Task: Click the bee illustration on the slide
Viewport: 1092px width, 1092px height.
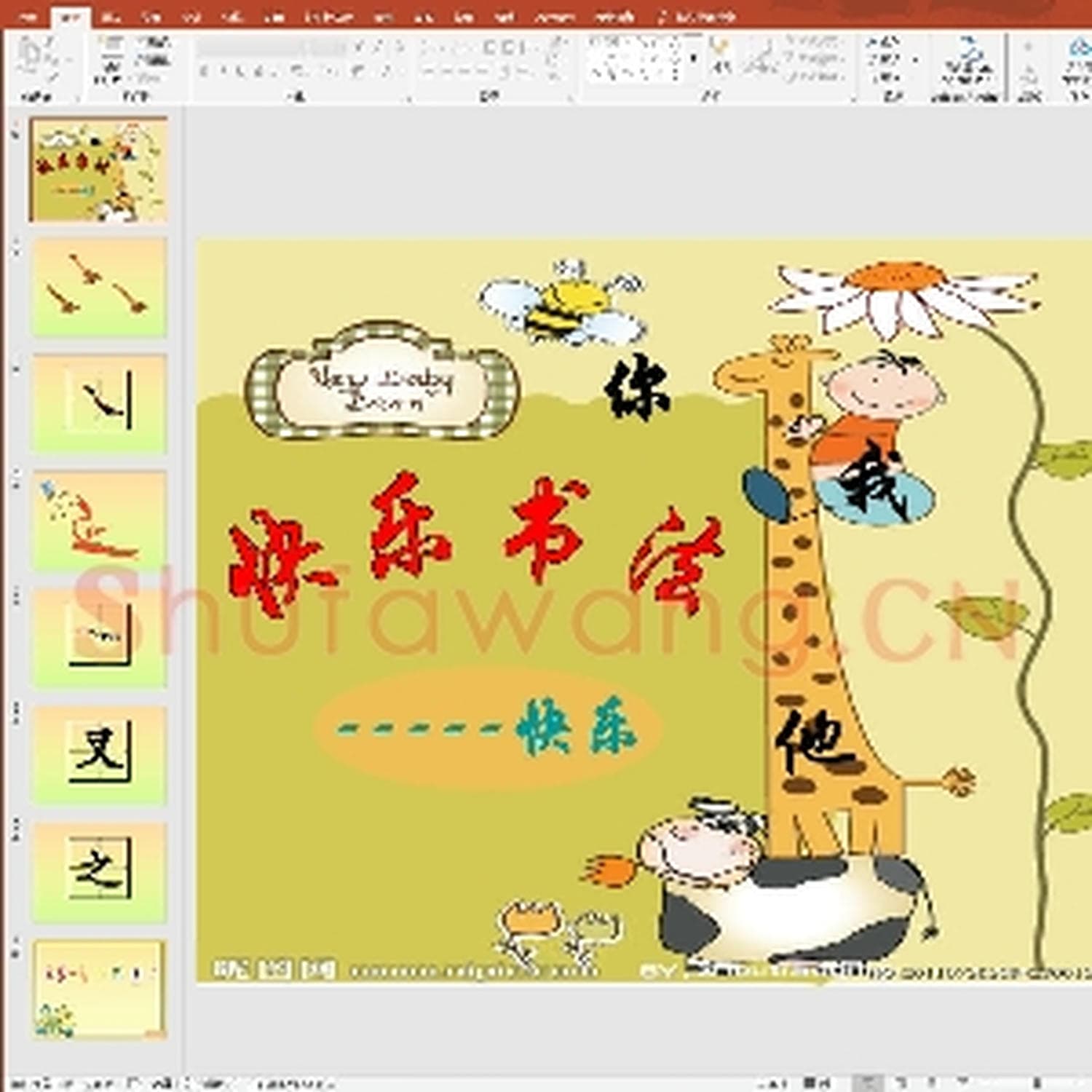Action: (563, 303)
